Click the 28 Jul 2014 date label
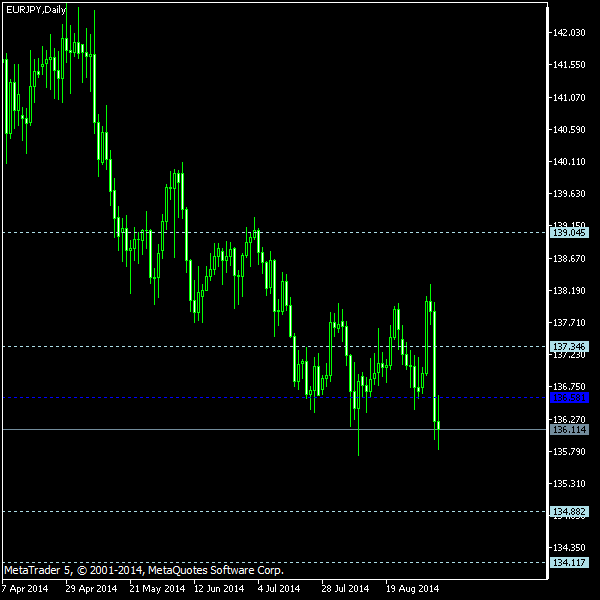 345,589
